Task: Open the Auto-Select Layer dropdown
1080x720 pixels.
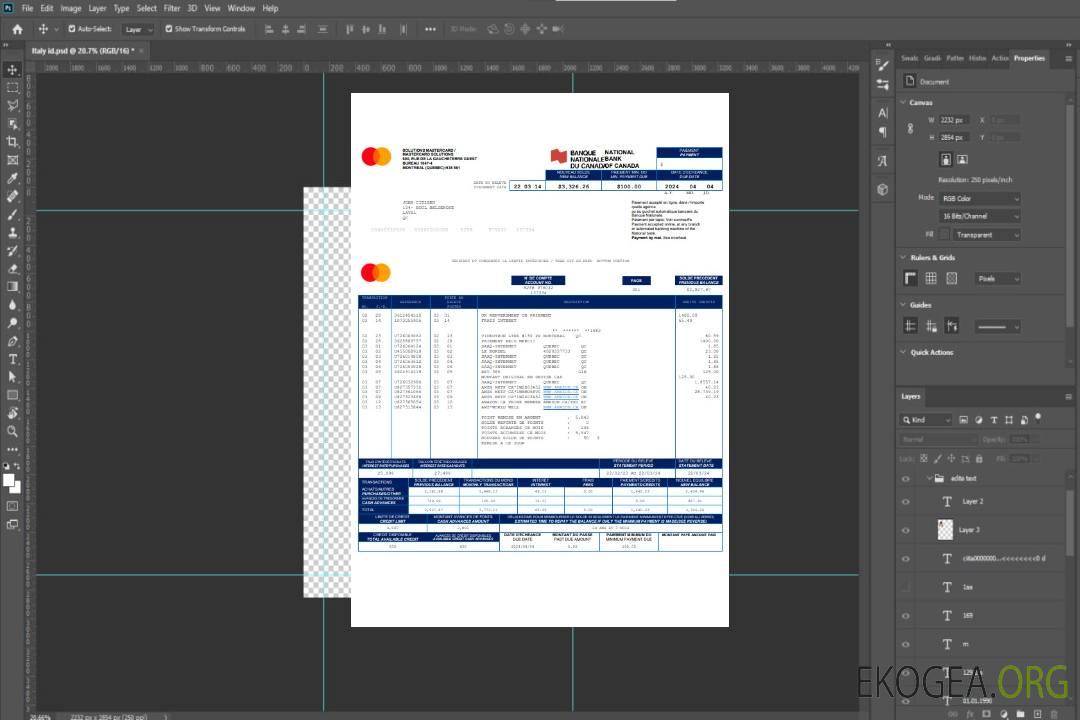Action: (138, 29)
